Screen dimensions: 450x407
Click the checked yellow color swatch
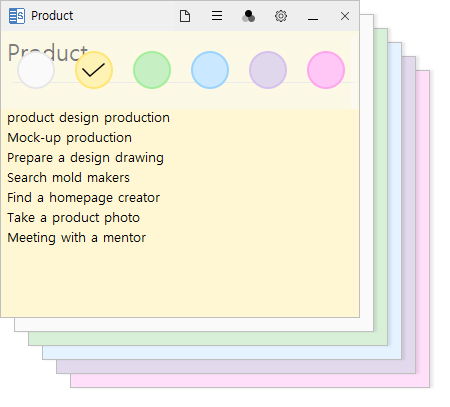point(94,70)
